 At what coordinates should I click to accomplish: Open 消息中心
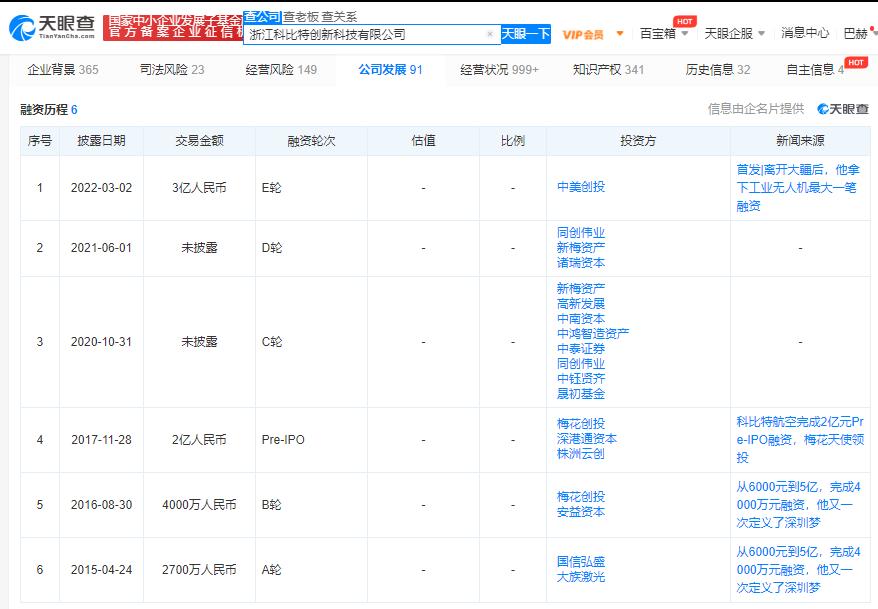pyautogui.click(x=805, y=33)
